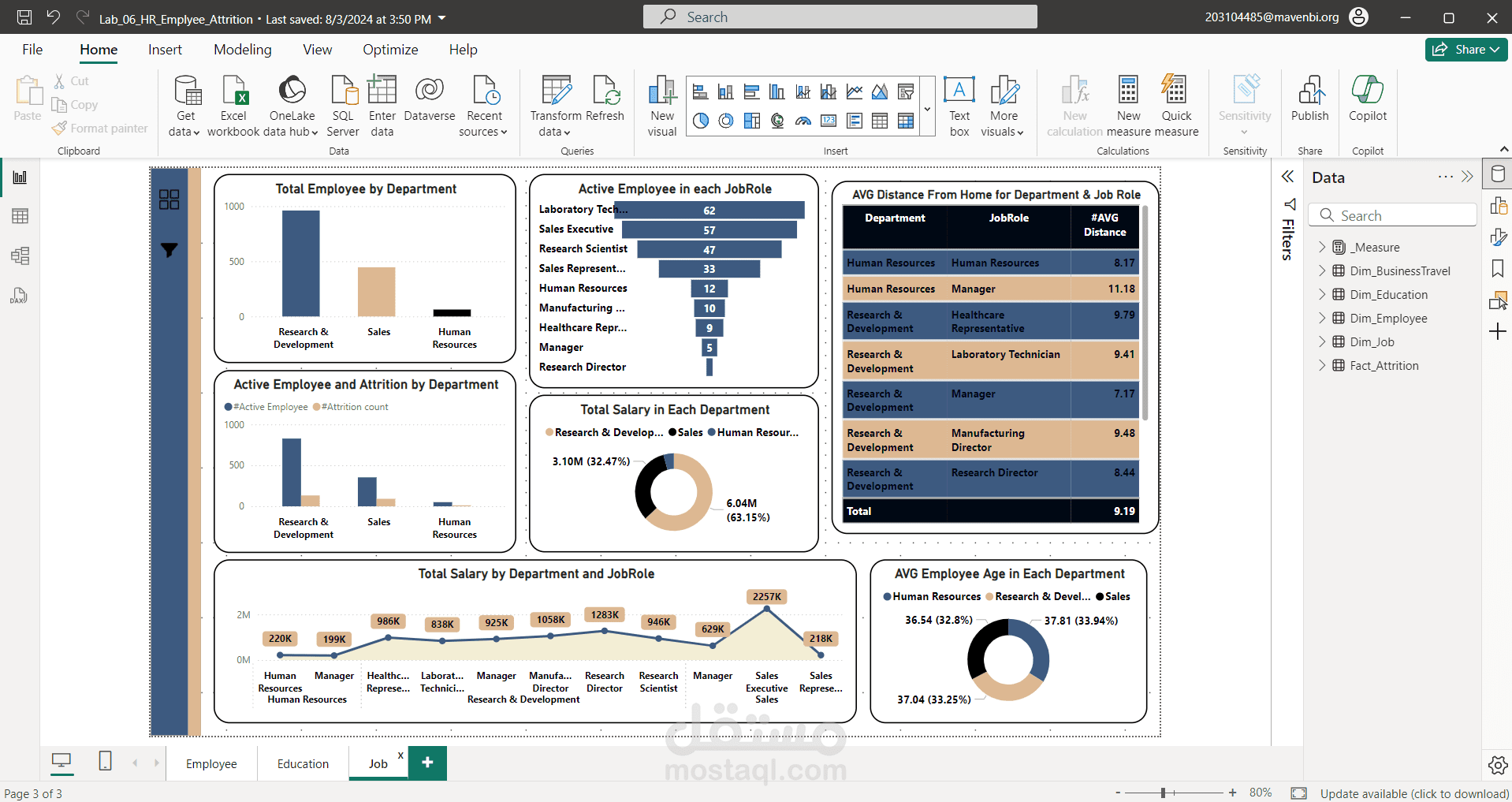The height and width of the screenshot is (802, 1512).
Task: Switch to desktop layout
Action: click(x=61, y=761)
